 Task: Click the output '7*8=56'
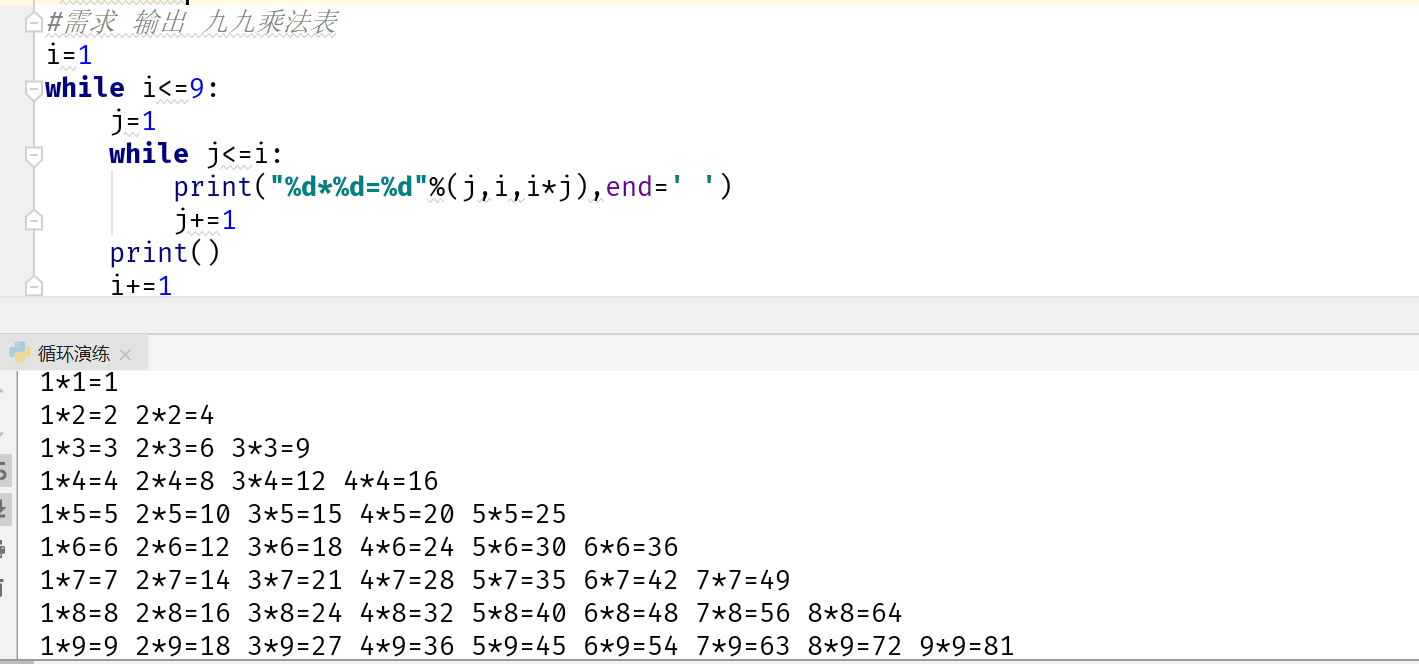tap(743, 613)
